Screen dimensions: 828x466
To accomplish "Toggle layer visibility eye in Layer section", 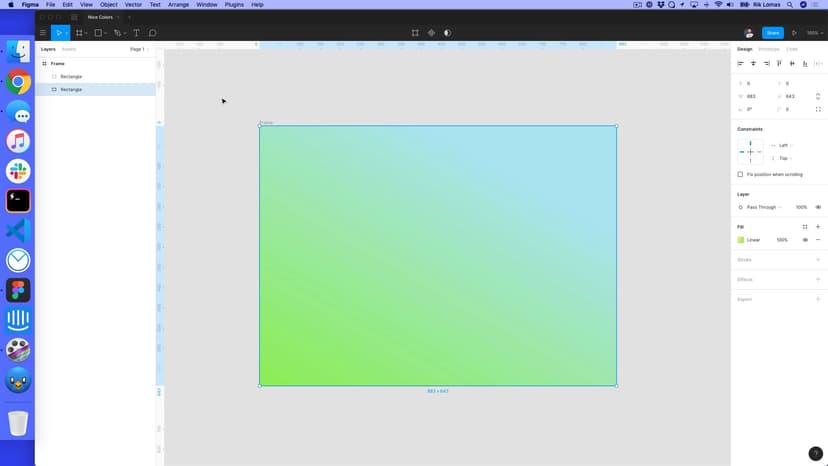I will 818,207.
